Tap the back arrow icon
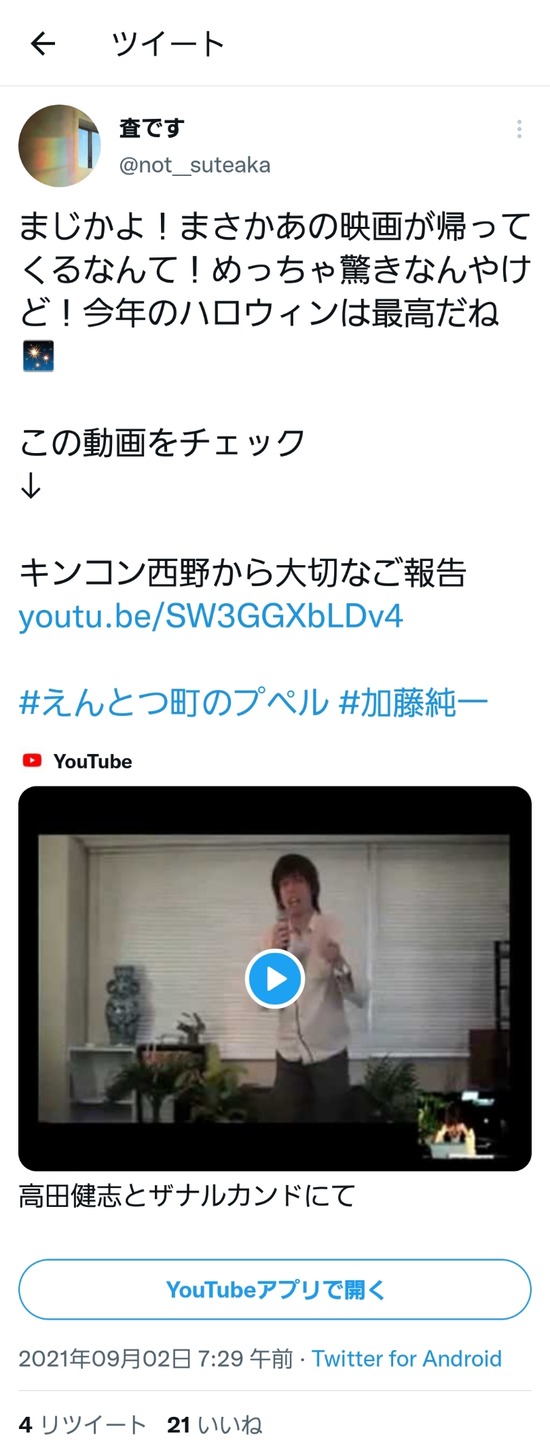 click(42, 44)
